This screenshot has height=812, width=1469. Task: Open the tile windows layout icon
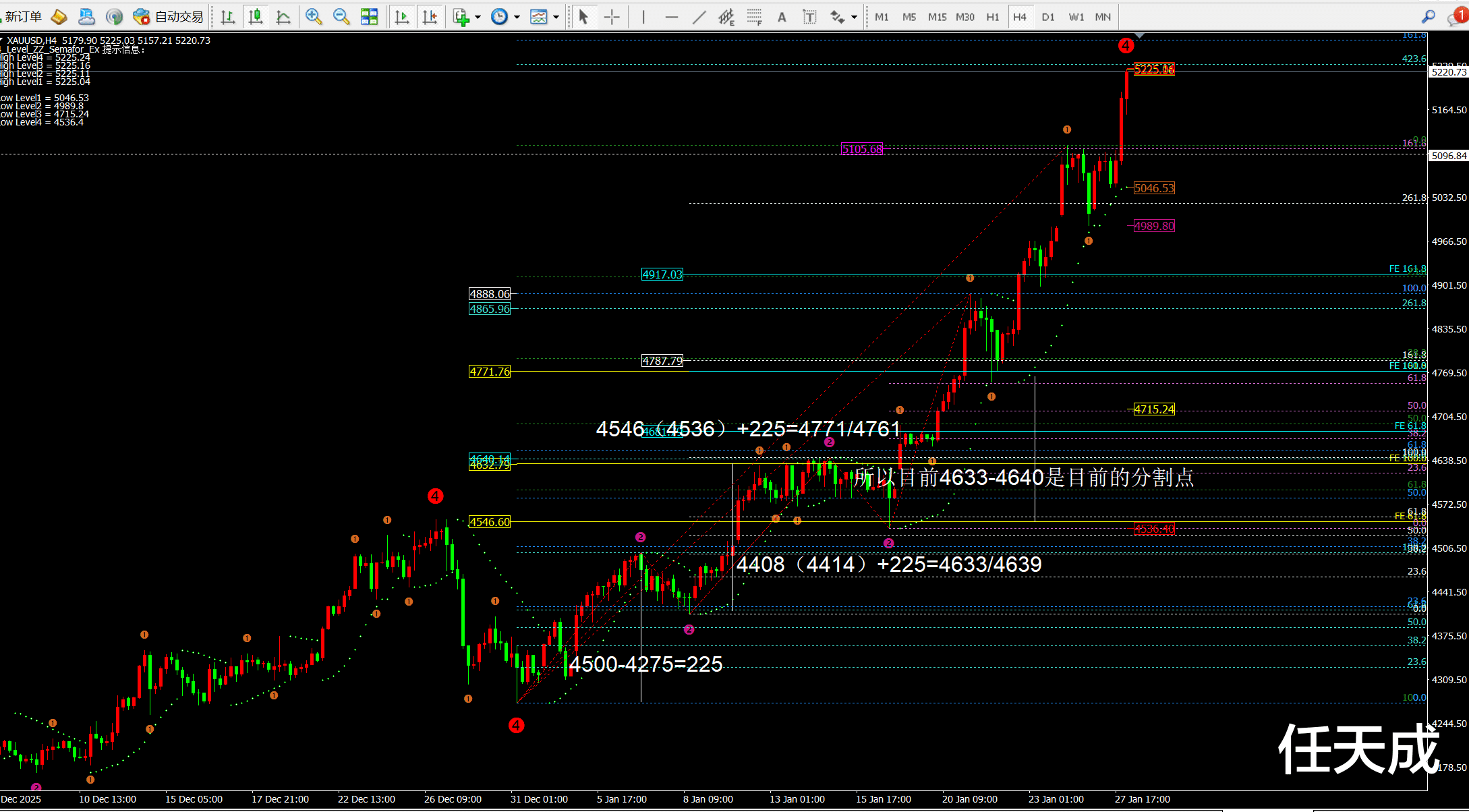point(369,17)
